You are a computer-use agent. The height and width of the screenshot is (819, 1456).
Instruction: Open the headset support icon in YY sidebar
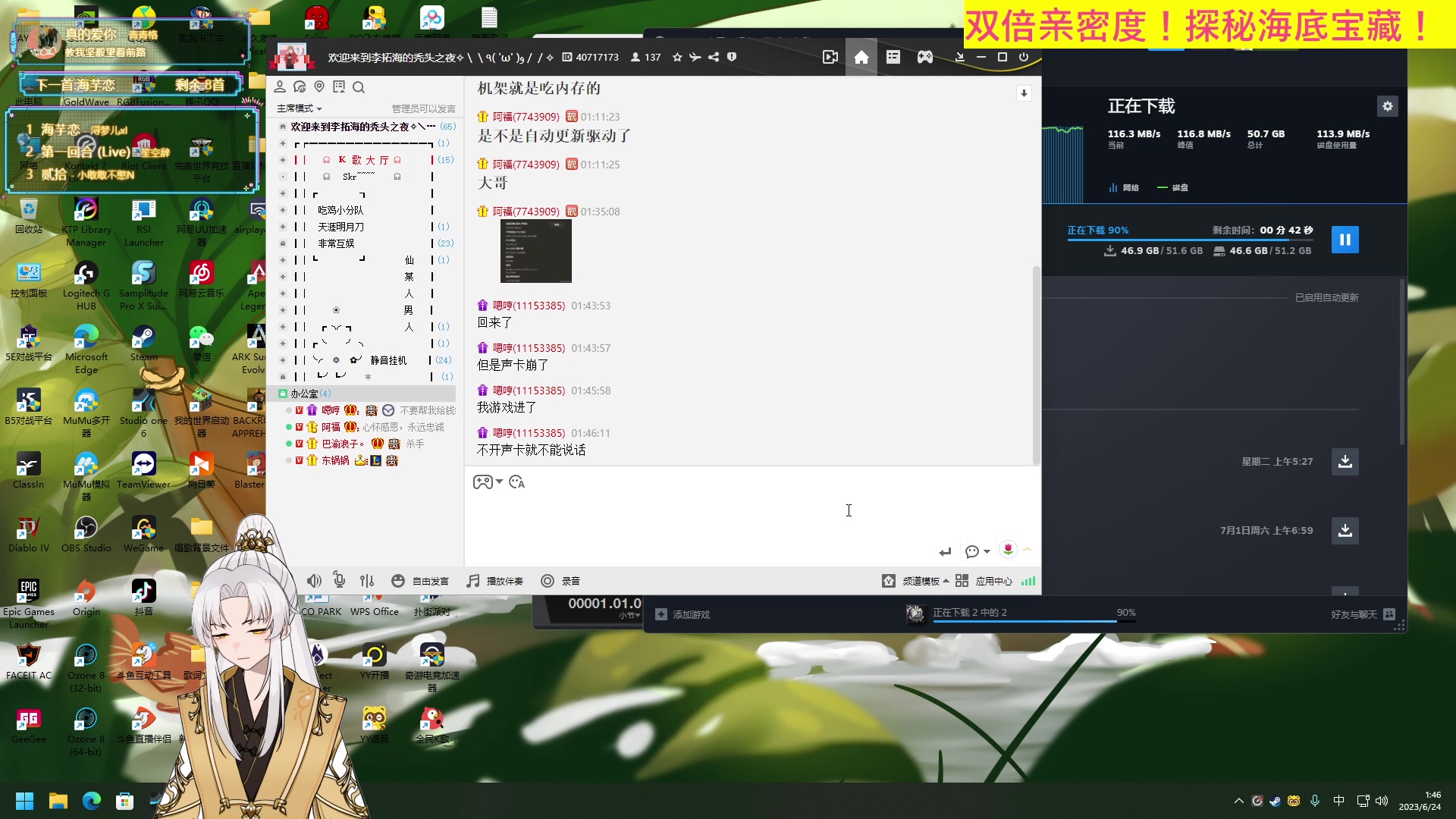point(300,87)
